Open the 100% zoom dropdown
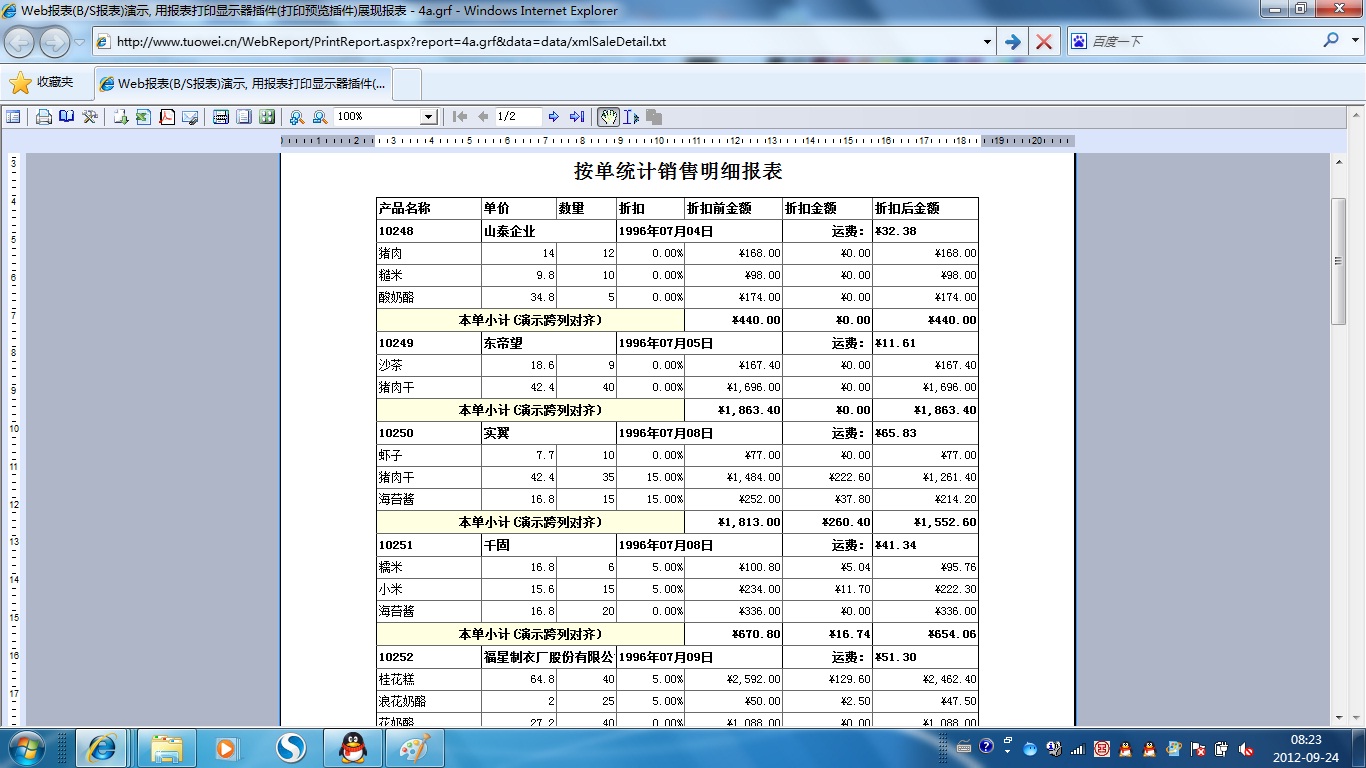Viewport: 1366px width, 768px height. pyautogui.click(x=428, y=117)
